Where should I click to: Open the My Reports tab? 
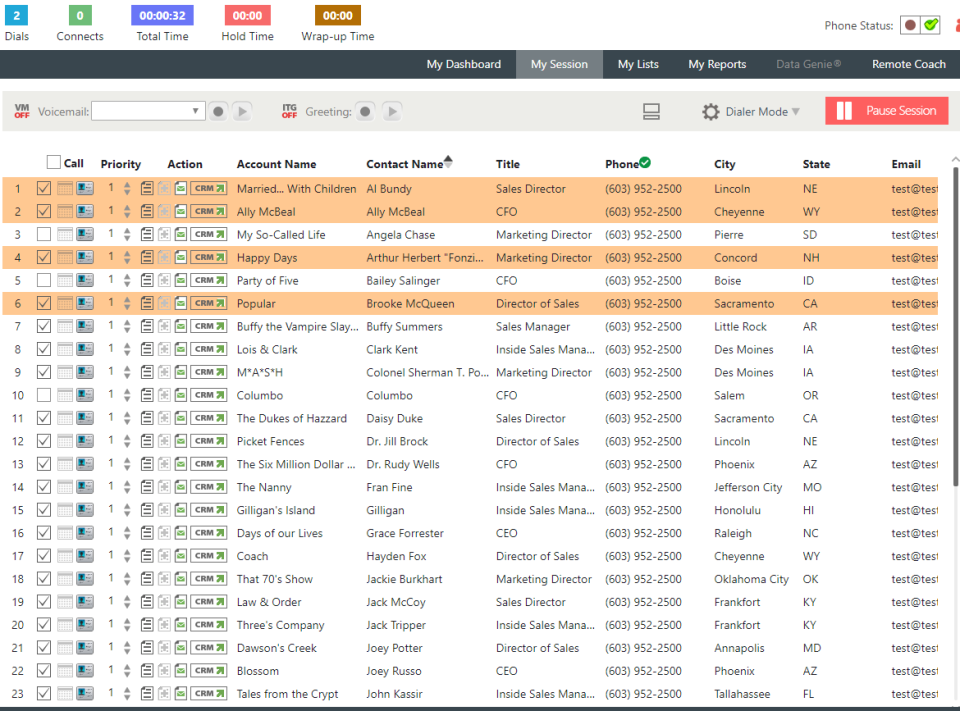point(717,64)
